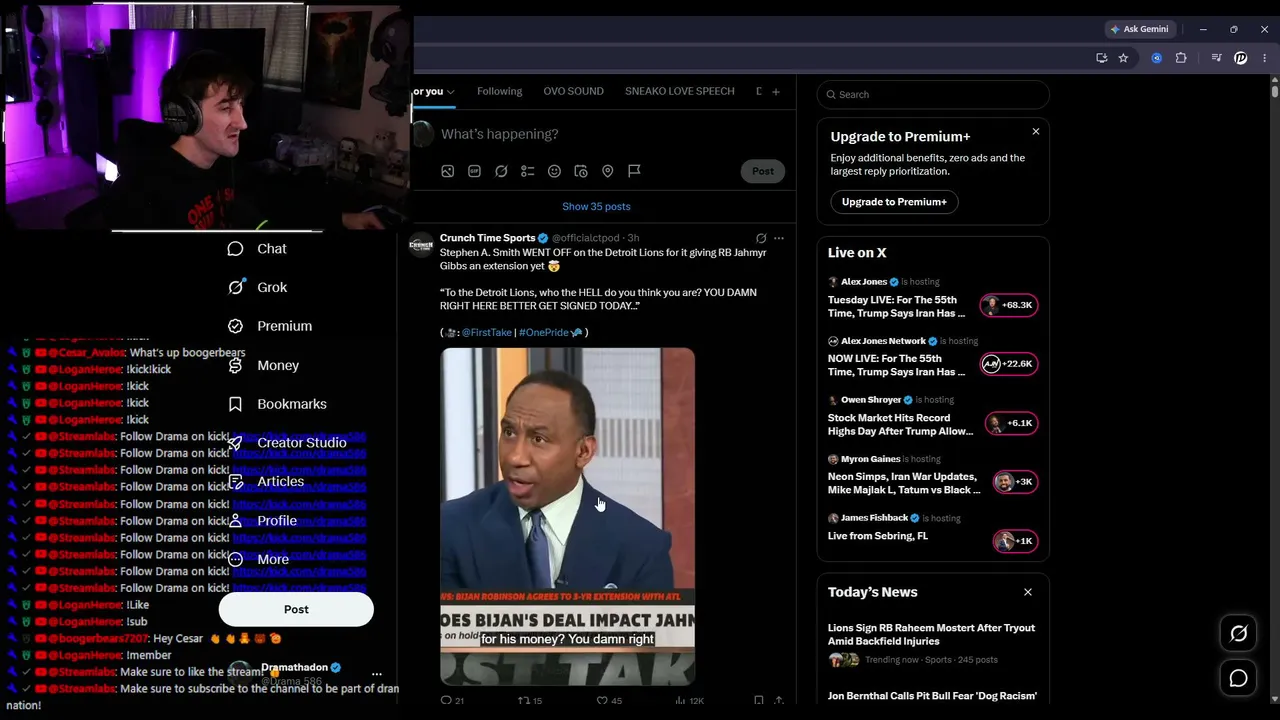Open Chat from the X sidebar
This screenshot has height=720, width=1280.
pos(257,249)
